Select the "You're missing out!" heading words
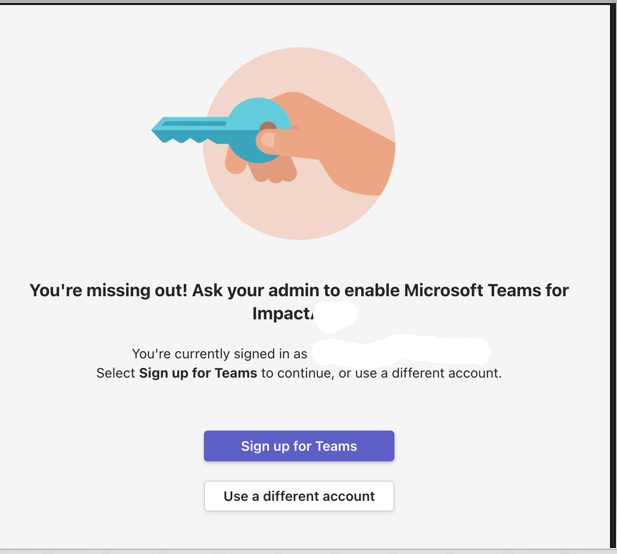617x554 pixels. [109, 290]
